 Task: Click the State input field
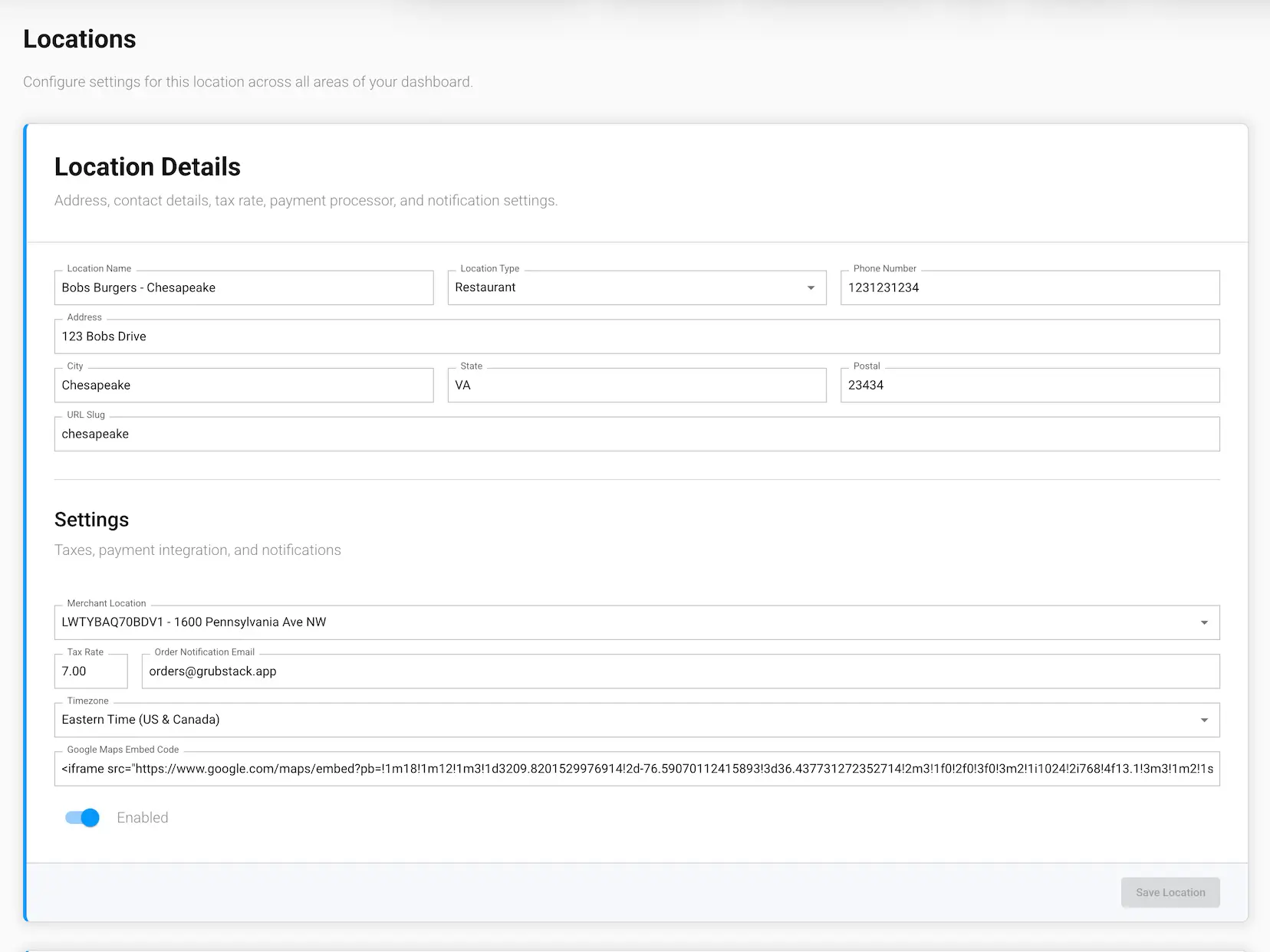637,386
